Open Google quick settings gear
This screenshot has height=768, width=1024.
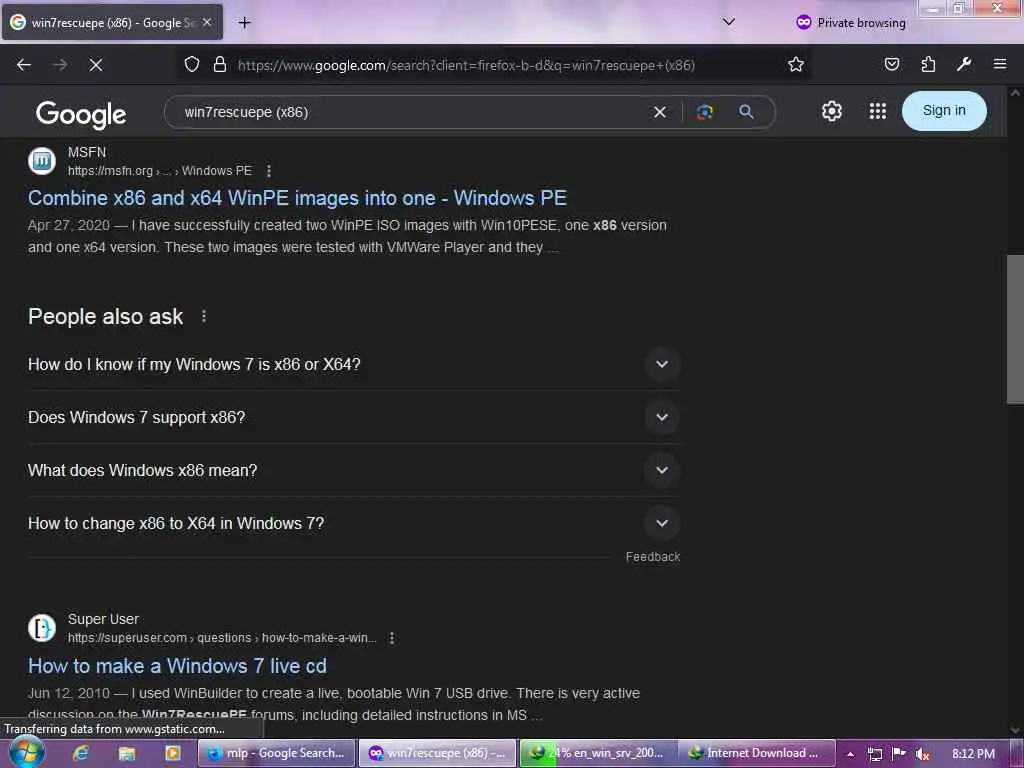[x=831, y=111]
